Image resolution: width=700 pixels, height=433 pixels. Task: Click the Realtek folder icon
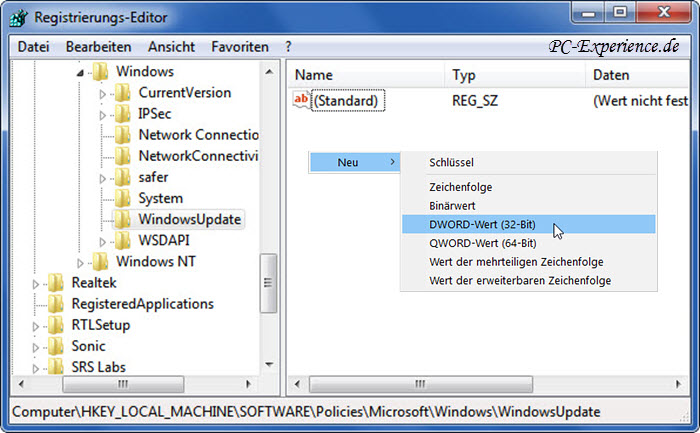pyautogui.click(x=56, y=283)
